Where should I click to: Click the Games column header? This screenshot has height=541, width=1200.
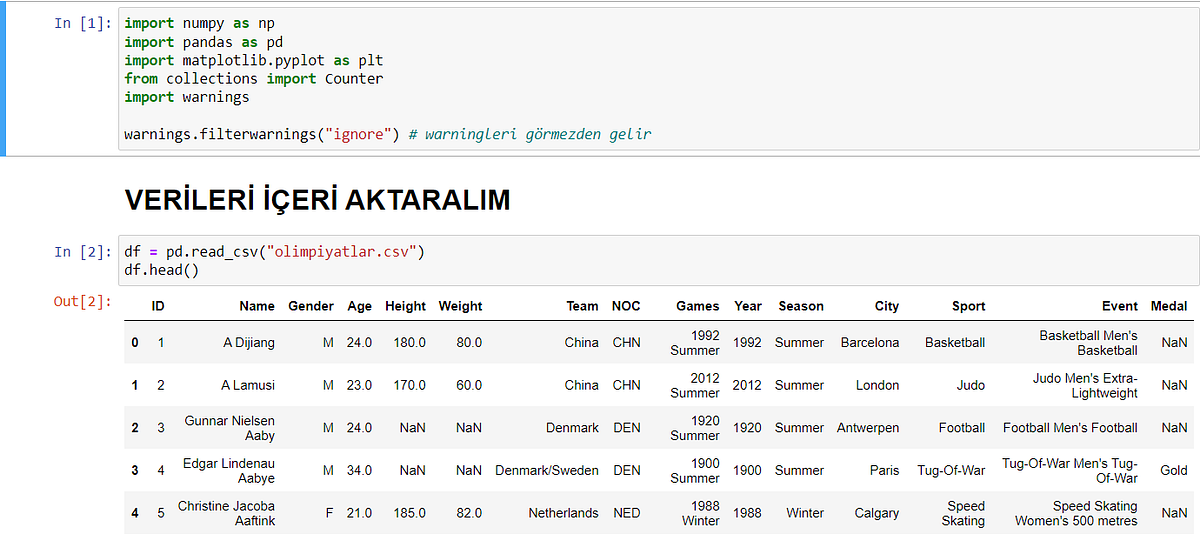[x=697, y=306]
